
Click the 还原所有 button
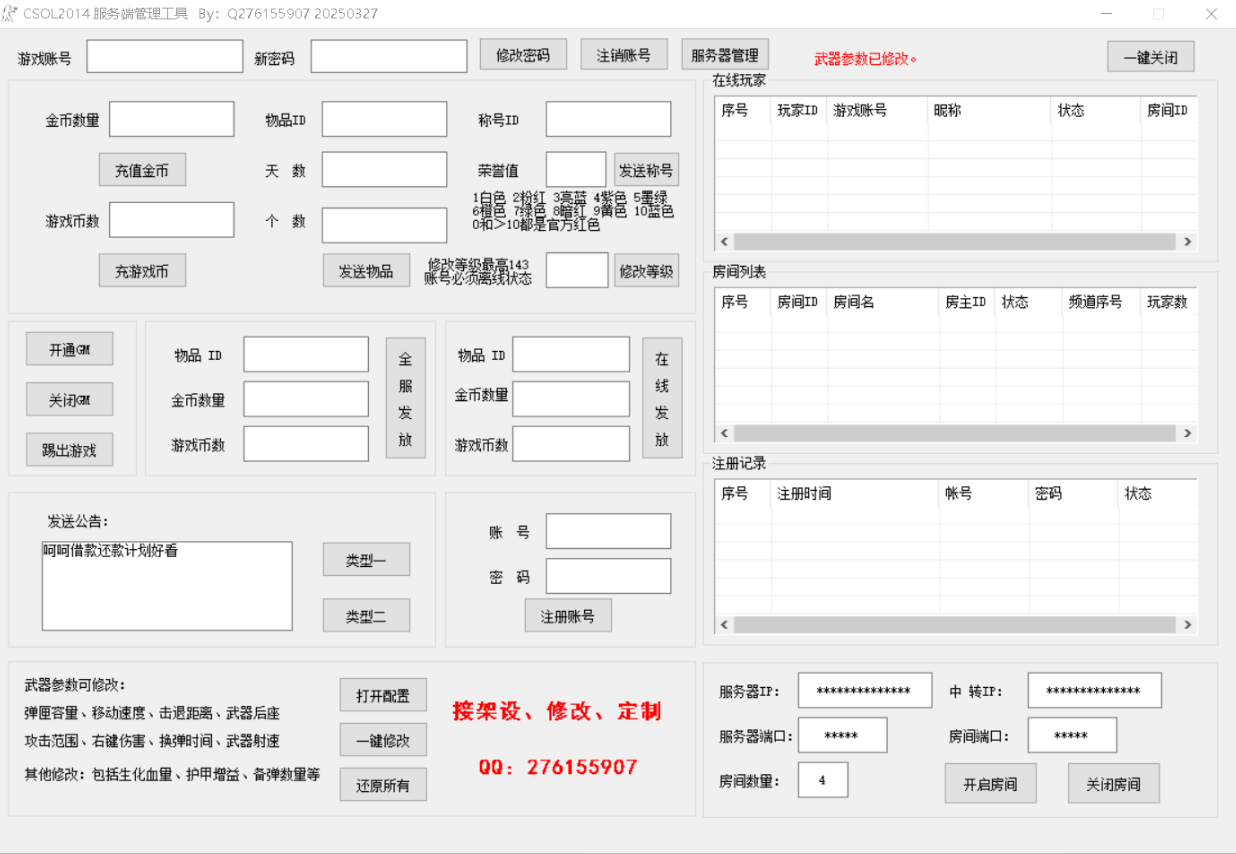pos(383,785)
